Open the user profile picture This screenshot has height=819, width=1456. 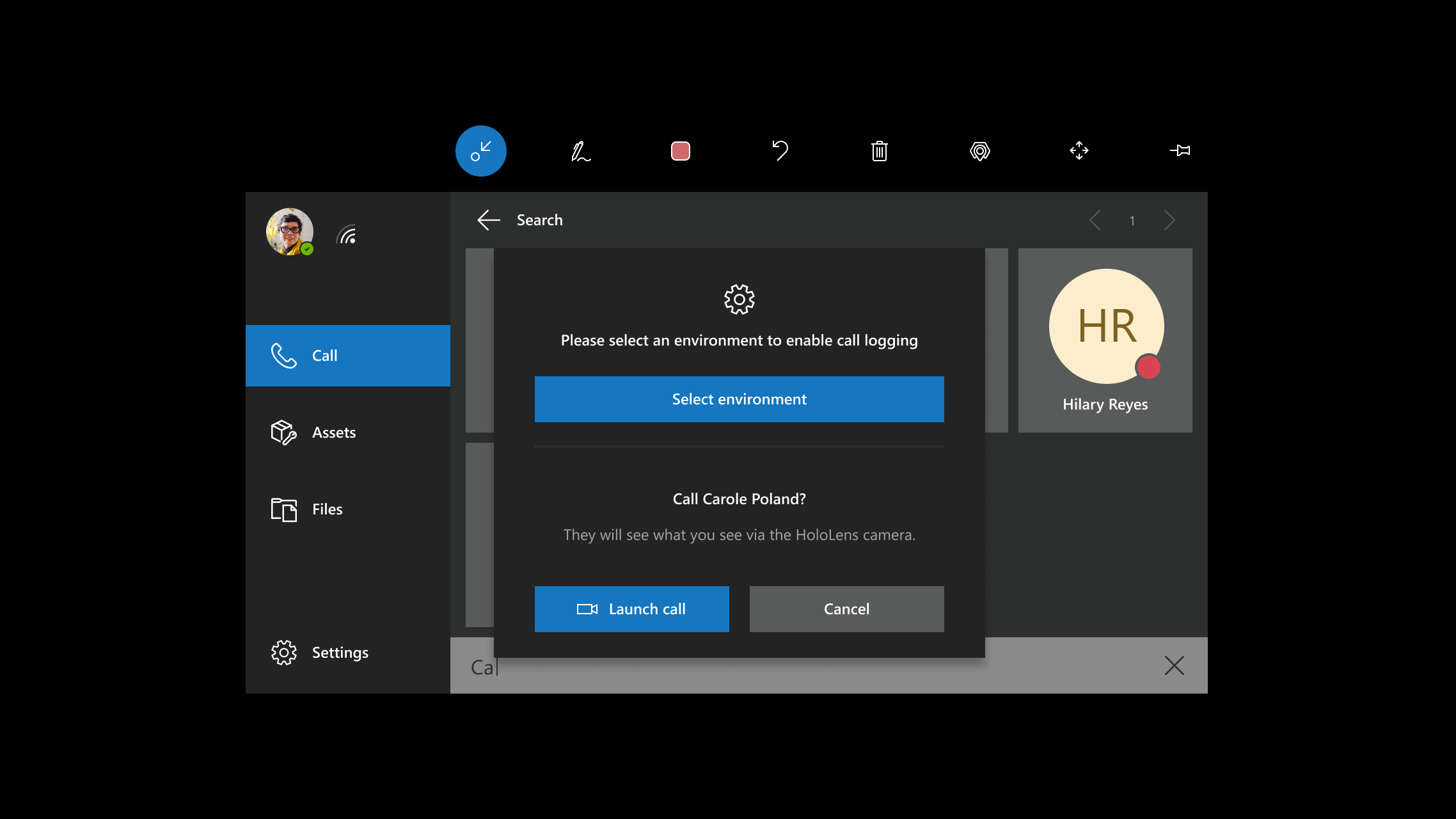[x=290, y=232]
